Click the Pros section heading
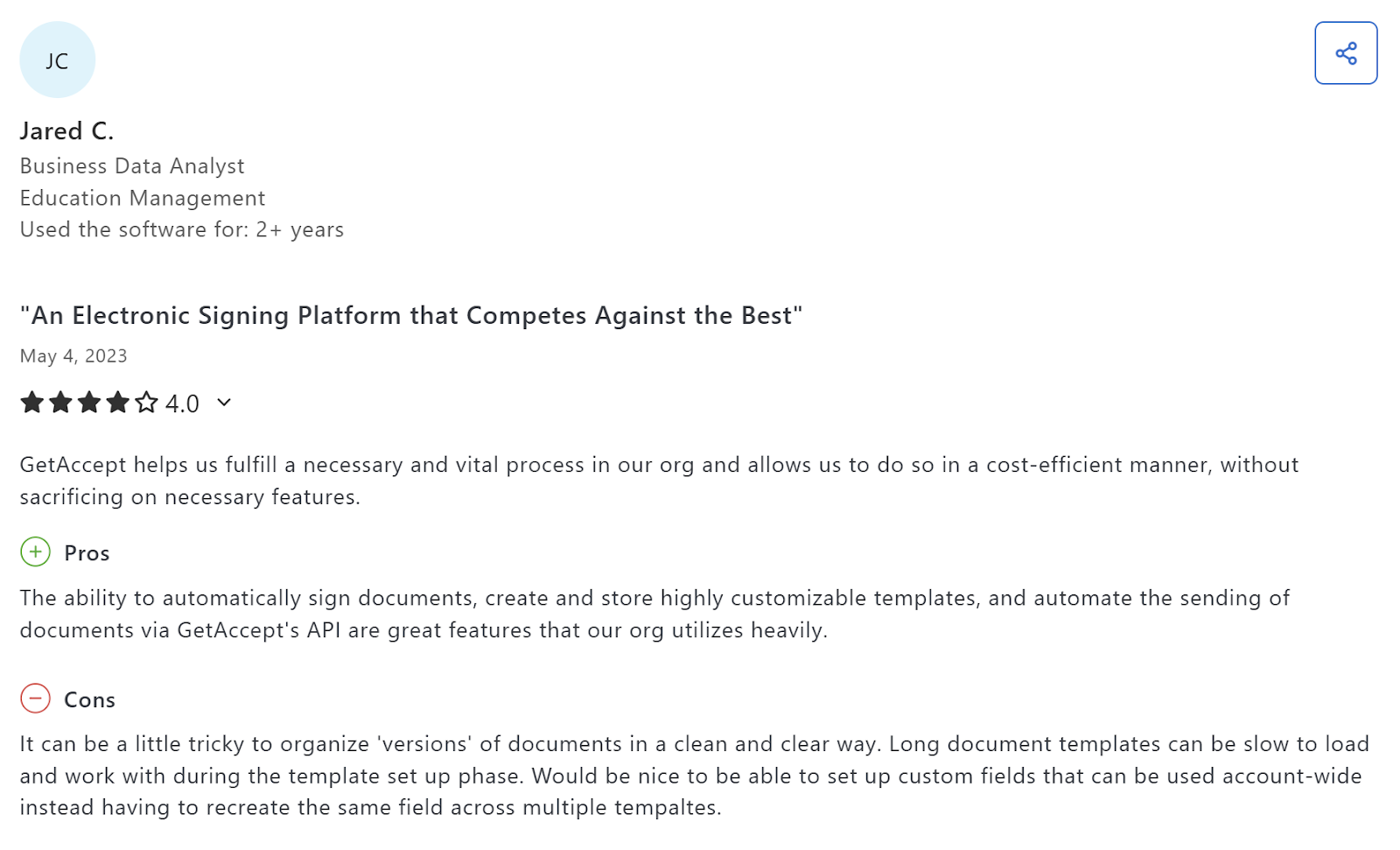 coord(87,553)
